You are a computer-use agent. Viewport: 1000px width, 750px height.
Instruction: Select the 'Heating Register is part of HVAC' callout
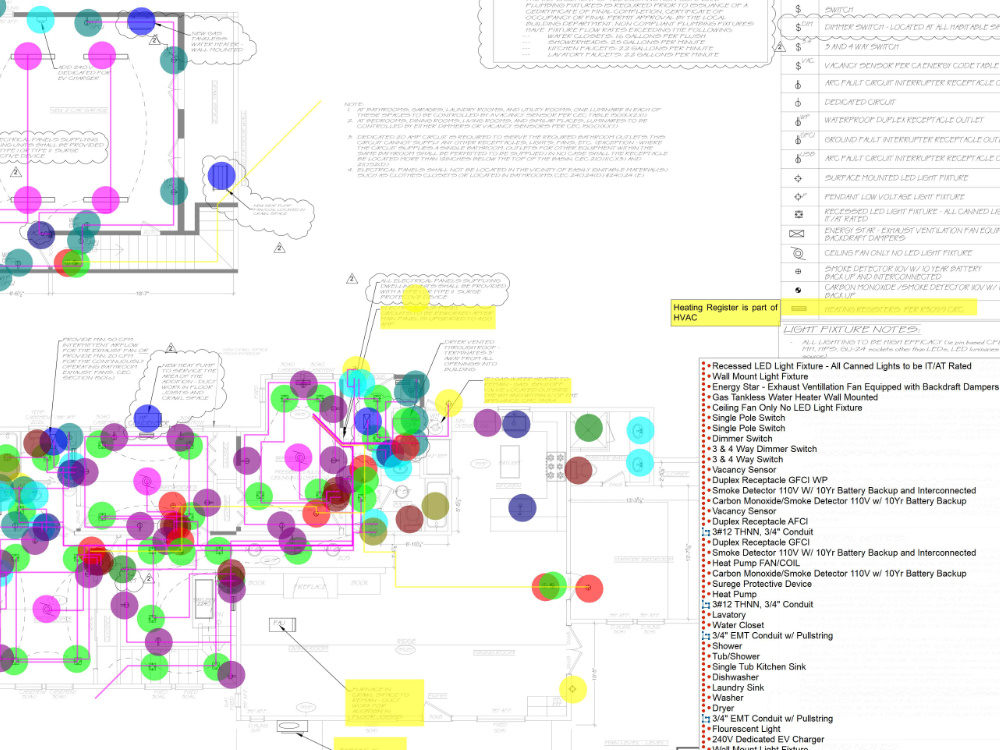725,312
